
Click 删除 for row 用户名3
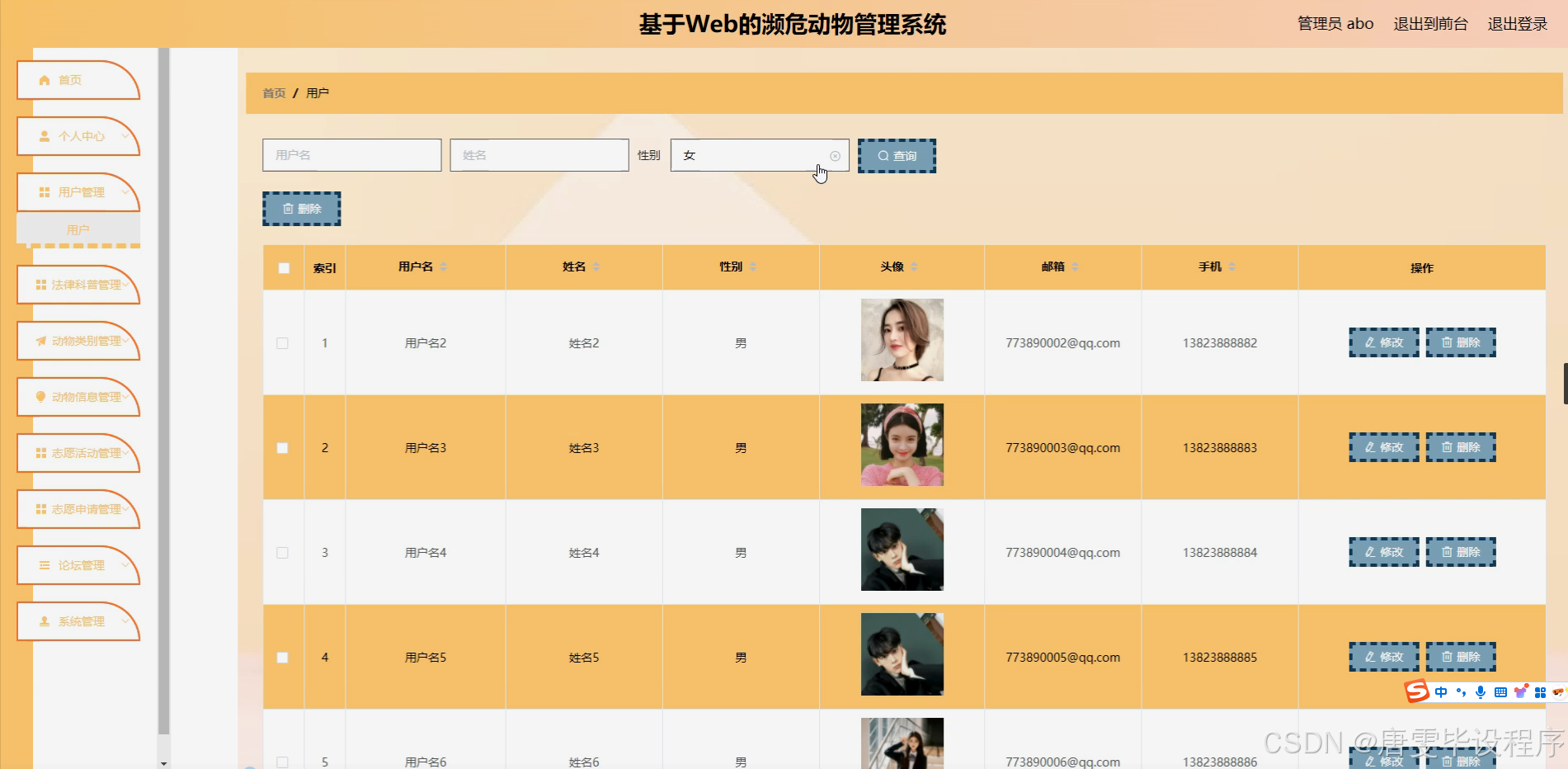pyautogui.click(x=1461, y=447)
